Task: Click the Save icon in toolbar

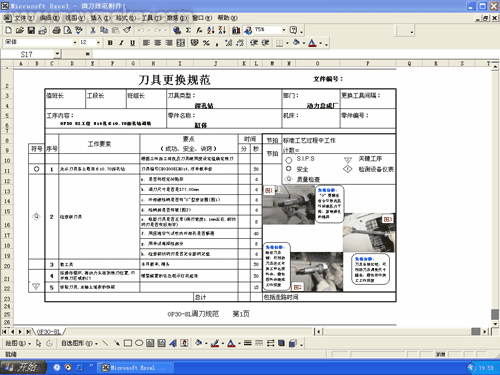Action: pos(31,31)
